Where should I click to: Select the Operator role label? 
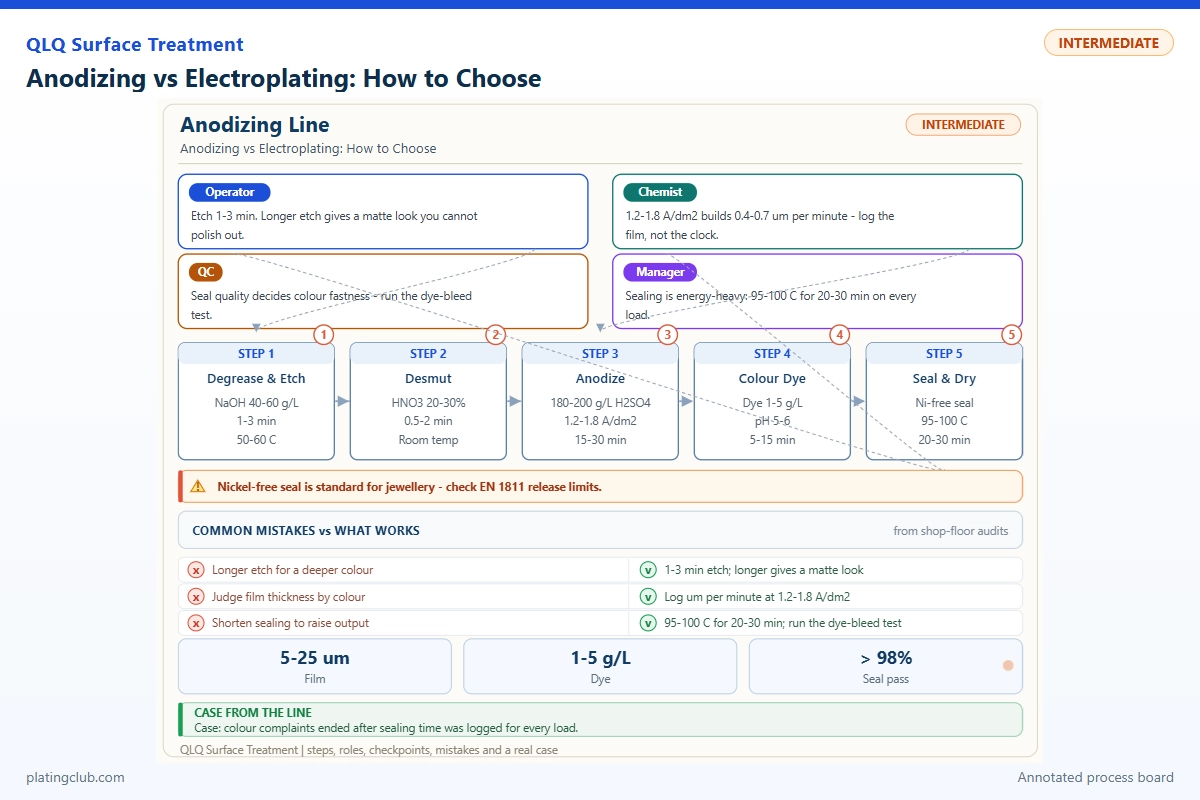230,192
